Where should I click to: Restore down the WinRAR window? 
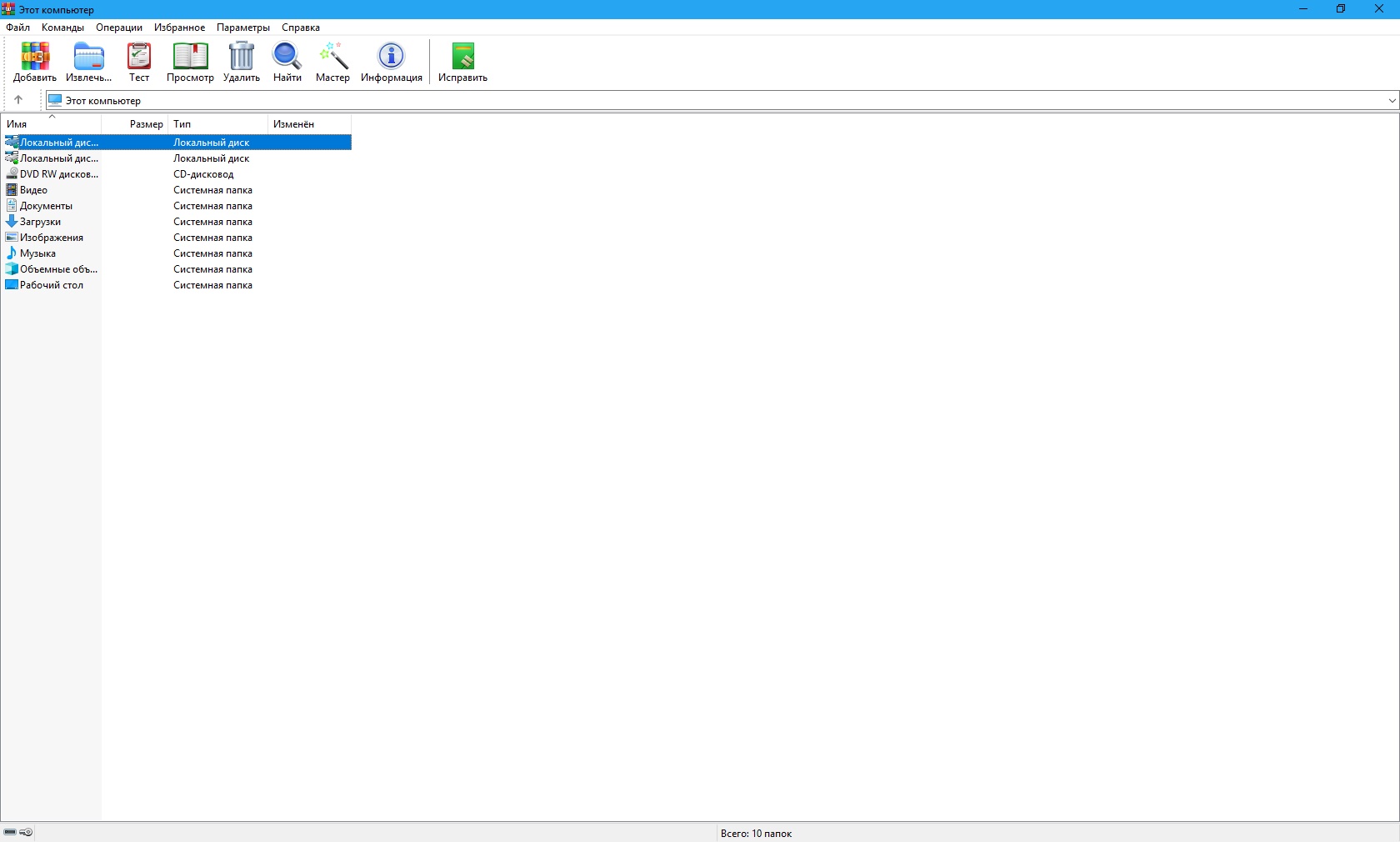[1341, 9]
